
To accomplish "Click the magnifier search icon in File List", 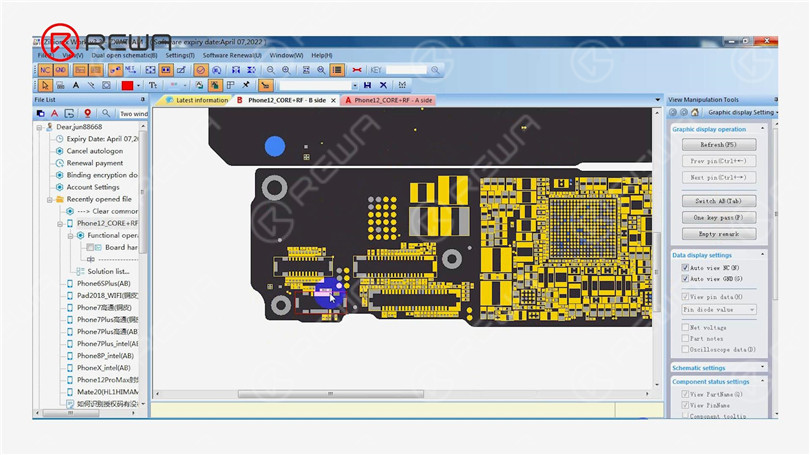I will [x=106, y=113].
